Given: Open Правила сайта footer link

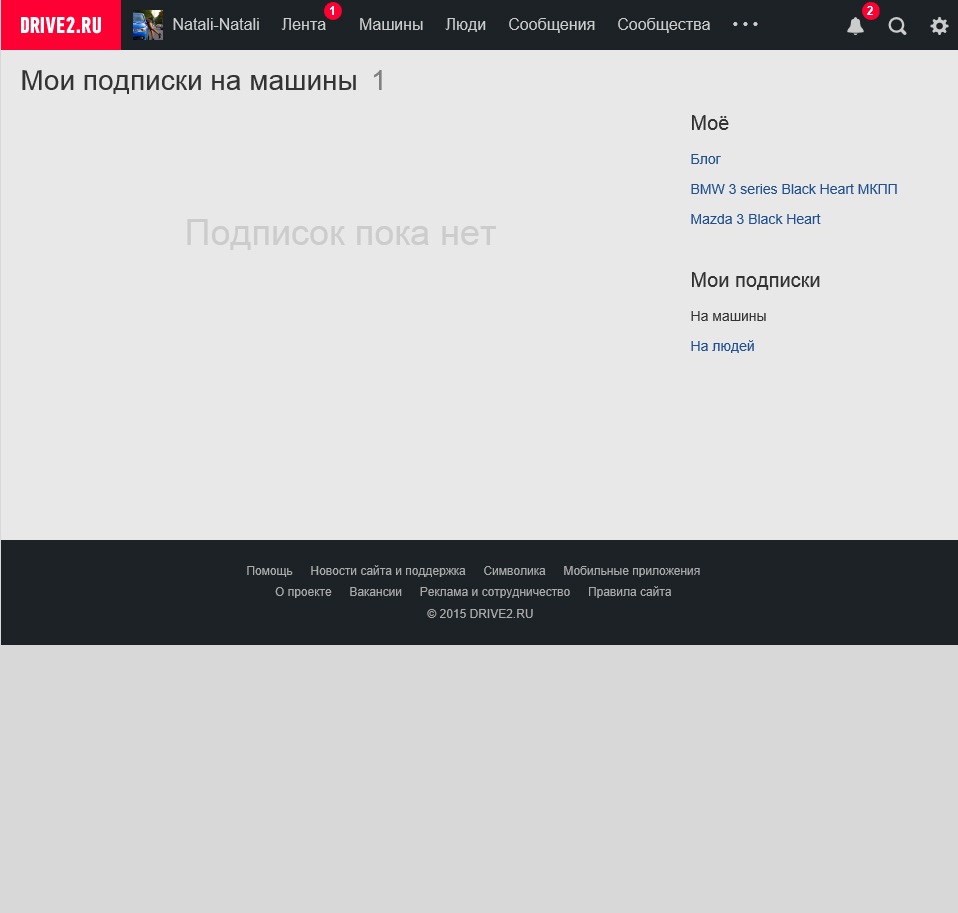Looking at the screenshot, I should pyautogui.click(x=629, y=592).
